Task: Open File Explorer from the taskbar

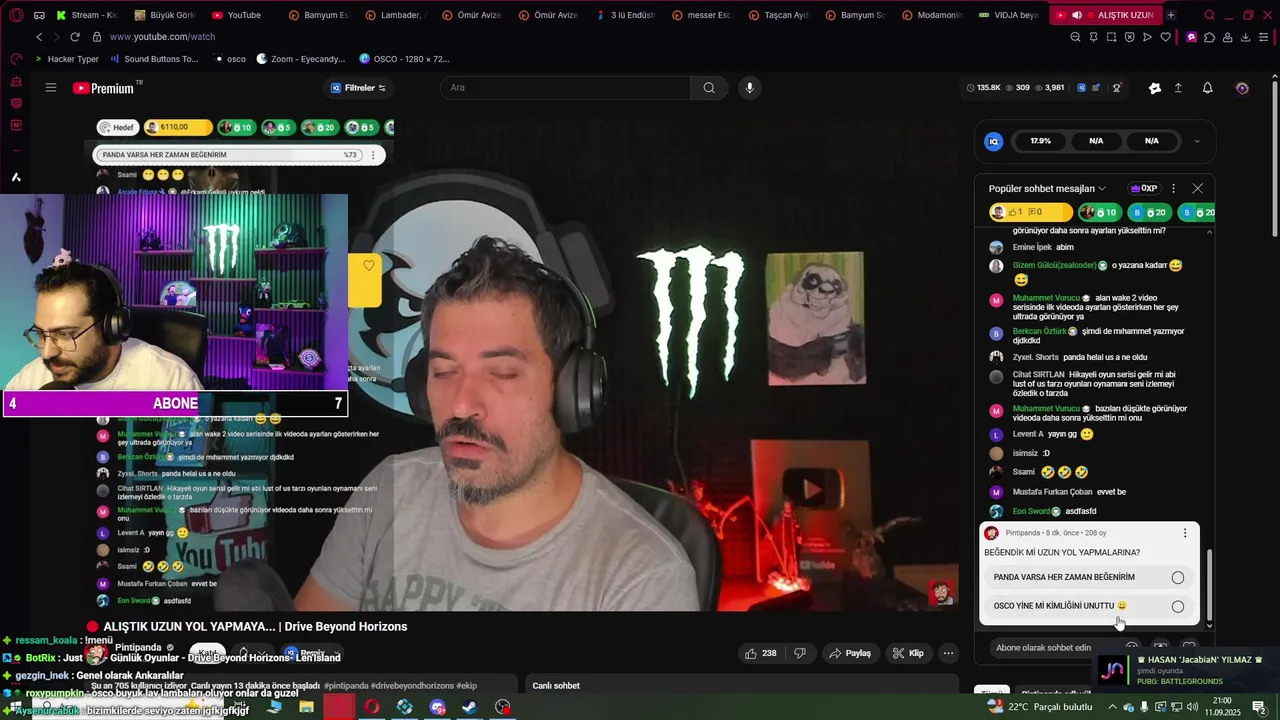Action: tap(307, 707)
